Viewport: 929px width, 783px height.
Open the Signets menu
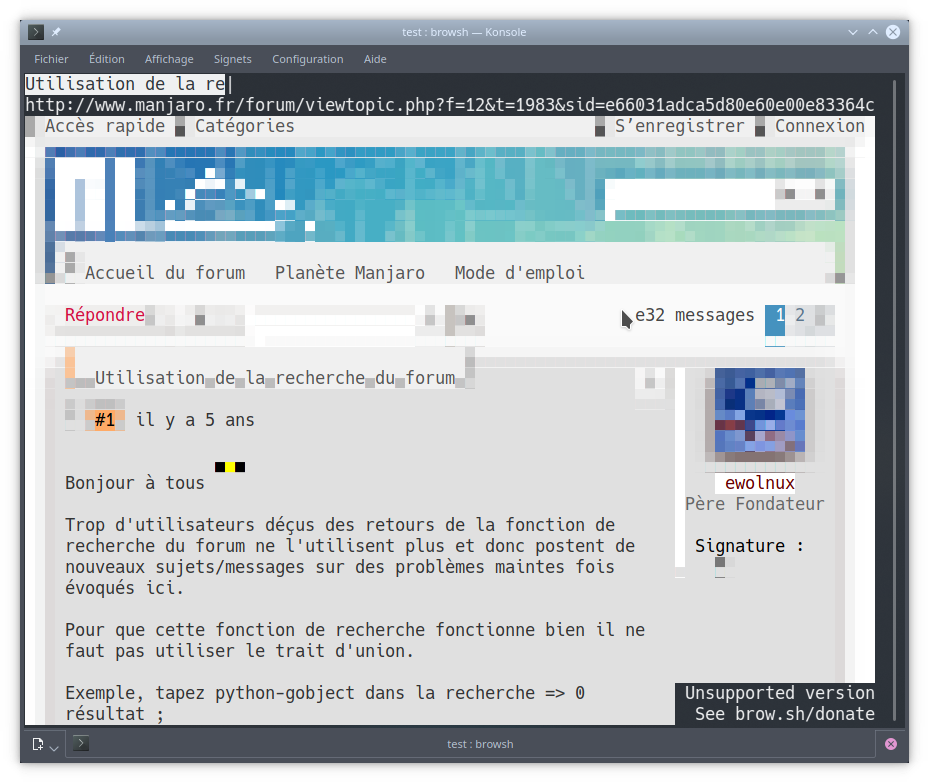click(232, 59)
